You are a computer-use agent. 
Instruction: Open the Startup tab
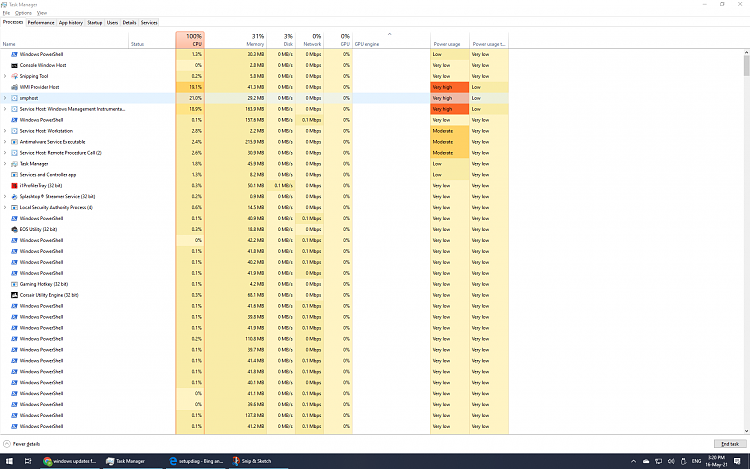click(x=94, y=21)
